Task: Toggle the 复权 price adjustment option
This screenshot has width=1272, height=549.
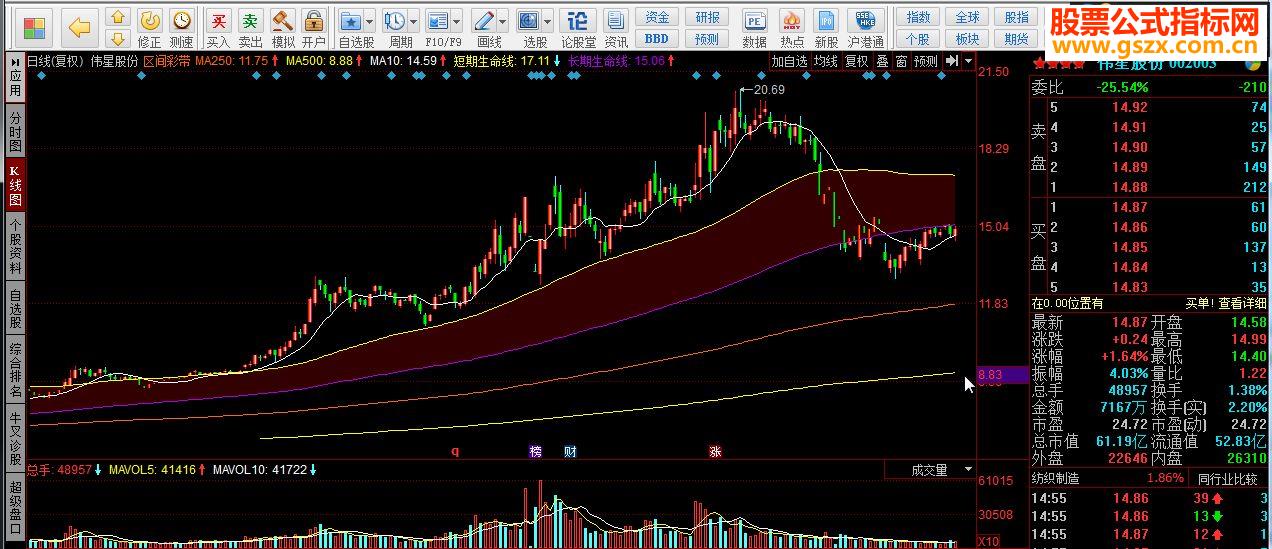Action: [857, 61]
